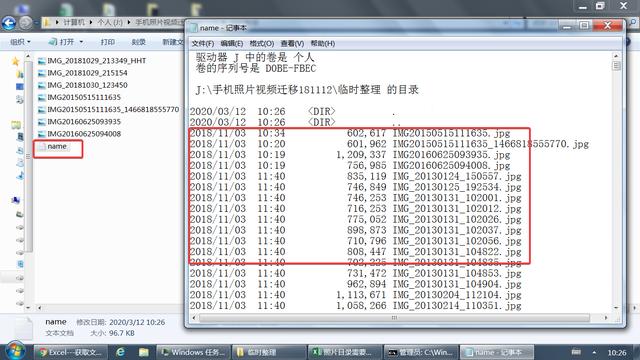Viewport: 640px width, 360px height.
Task: Click 计算机 in the address breadcrumb
Action: tap(74, 22)
